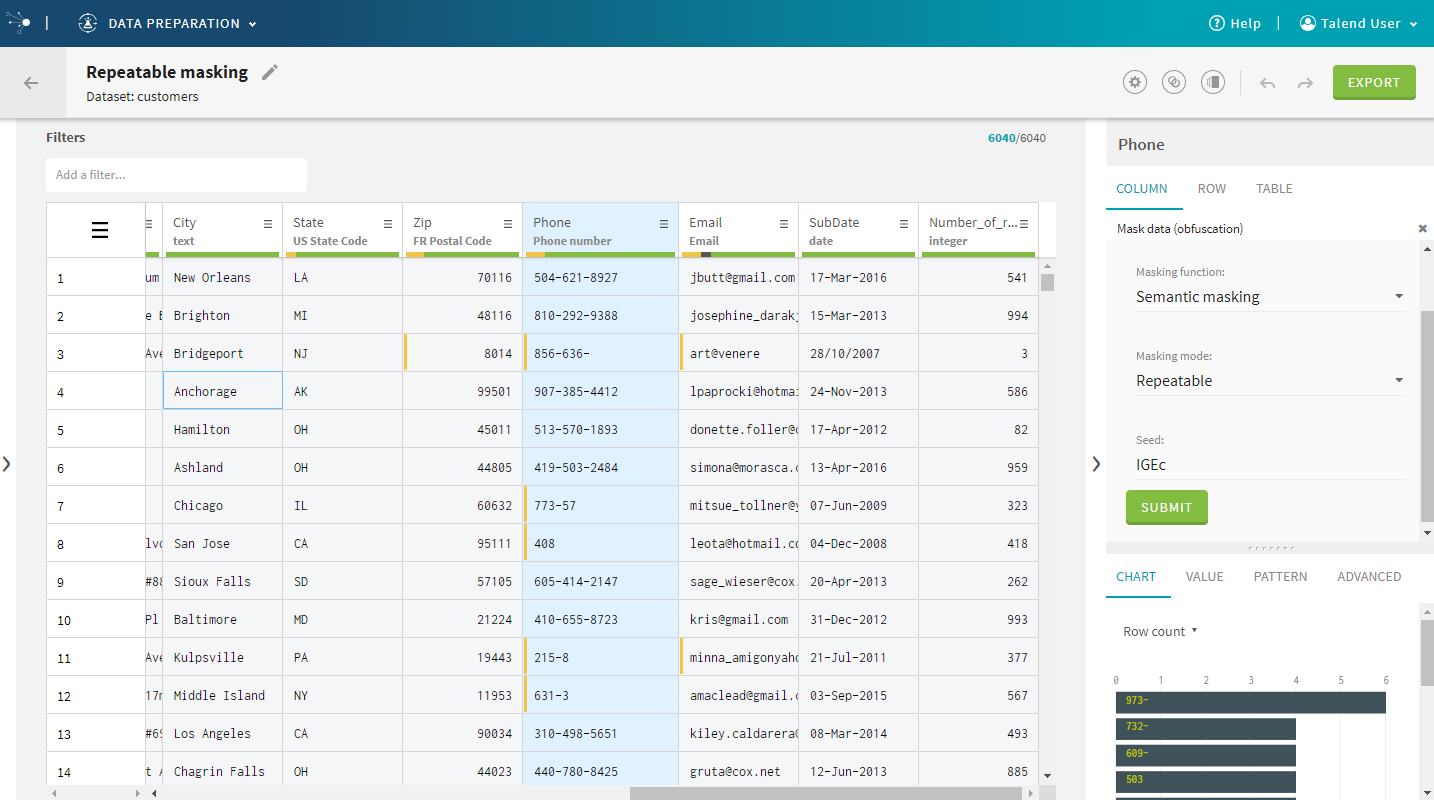Open the Talend User account menu

[x=1359, y=23]
